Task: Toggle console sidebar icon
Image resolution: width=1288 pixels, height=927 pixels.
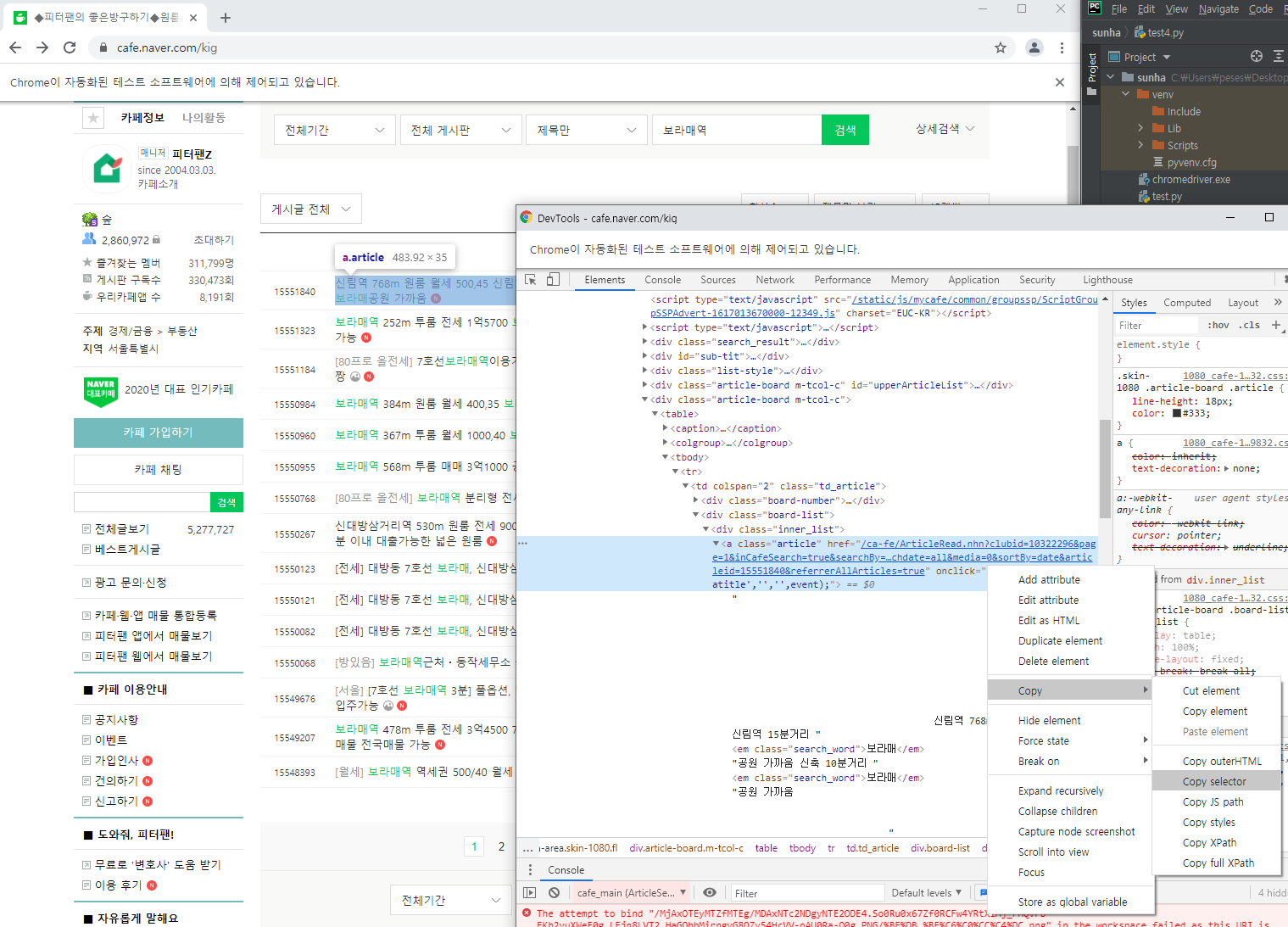Action: tap(530, 893)
